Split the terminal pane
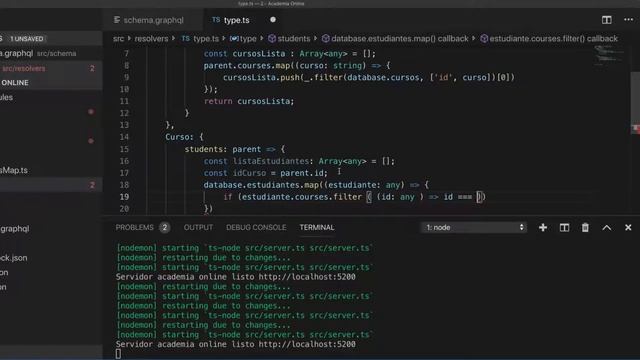The height and width of the screenshot is (360, 640). (x=564, y=227)
